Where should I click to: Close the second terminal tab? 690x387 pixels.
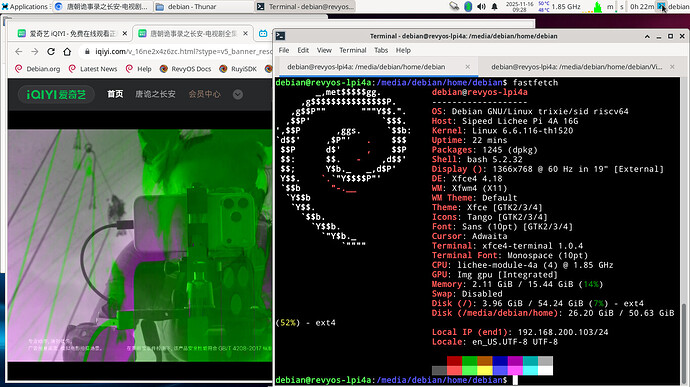click(672, 67)
